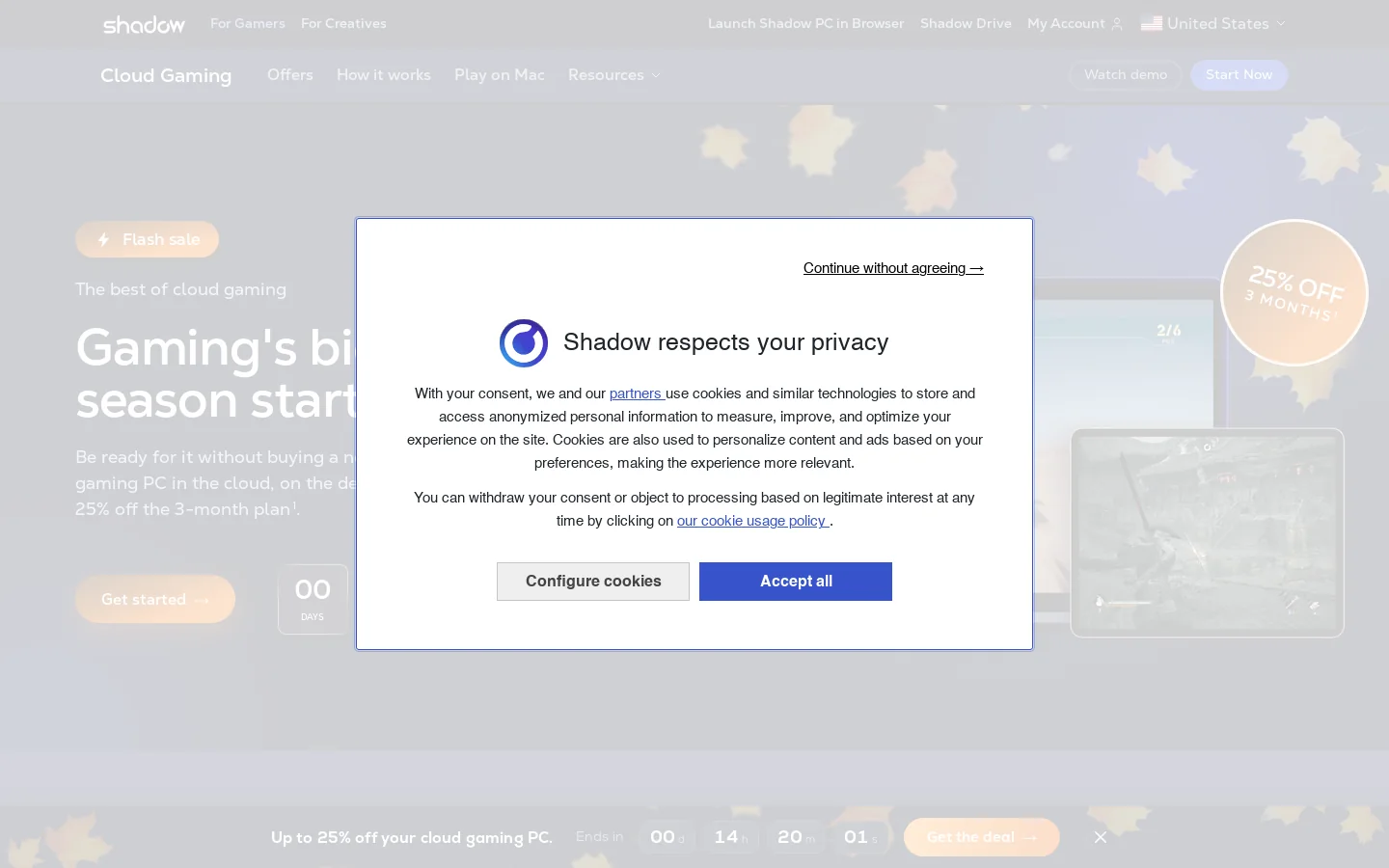Click Launch Shadow PC in Browser

[806, 23]
